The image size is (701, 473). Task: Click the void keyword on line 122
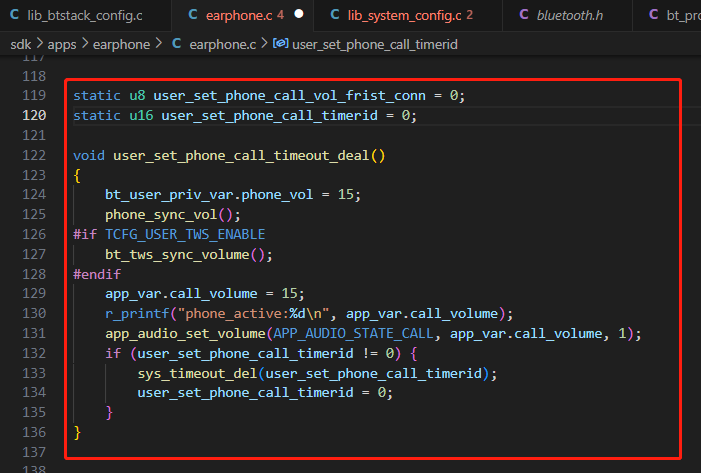[x=89, y=156]
